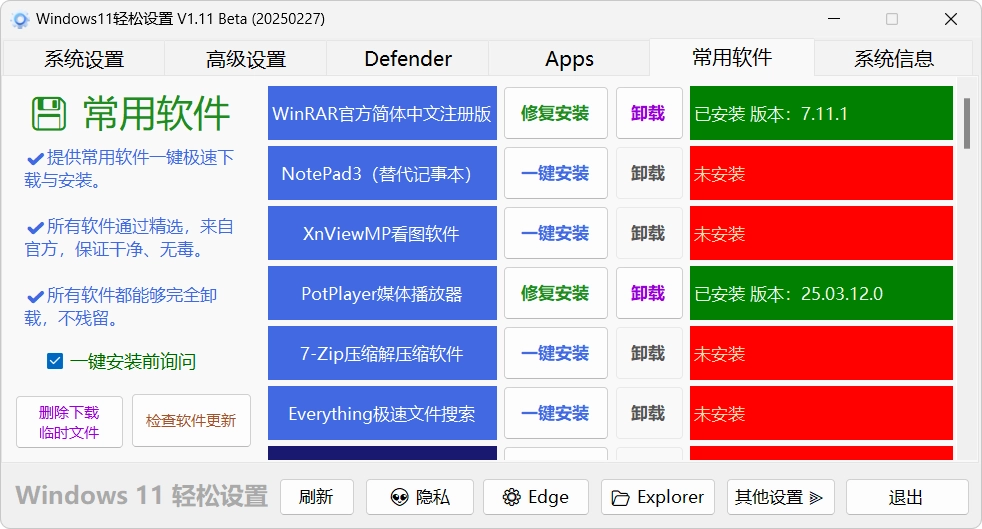Click the 未安装 status for NotePad3
The image size is (982, 529).
tap(821, 173)
